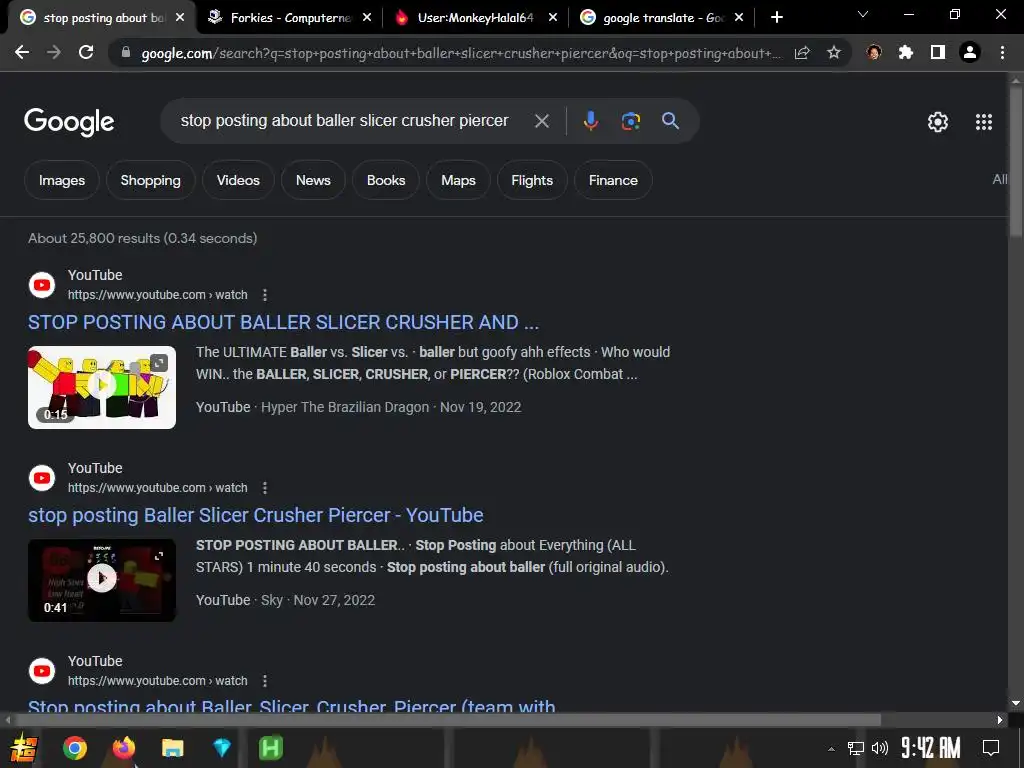Start voice search with the microphone
This screenshot has width=1024, height=768.
click(x=590, y=121)
